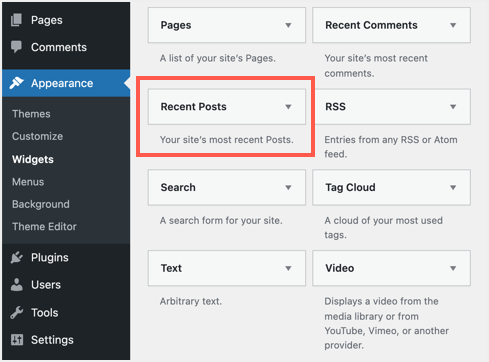Click the Users person icon
The image size is (489, 362).
point(16,285)
